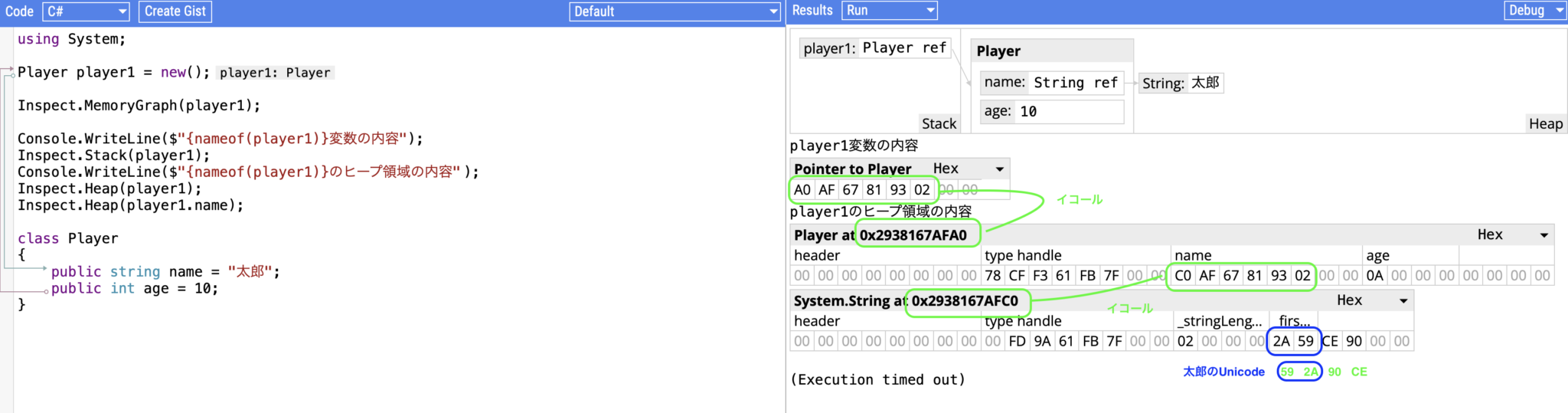Open the Debug build mode dropdown
This screenshot has height=413, width=1568.
(1534, 11)
